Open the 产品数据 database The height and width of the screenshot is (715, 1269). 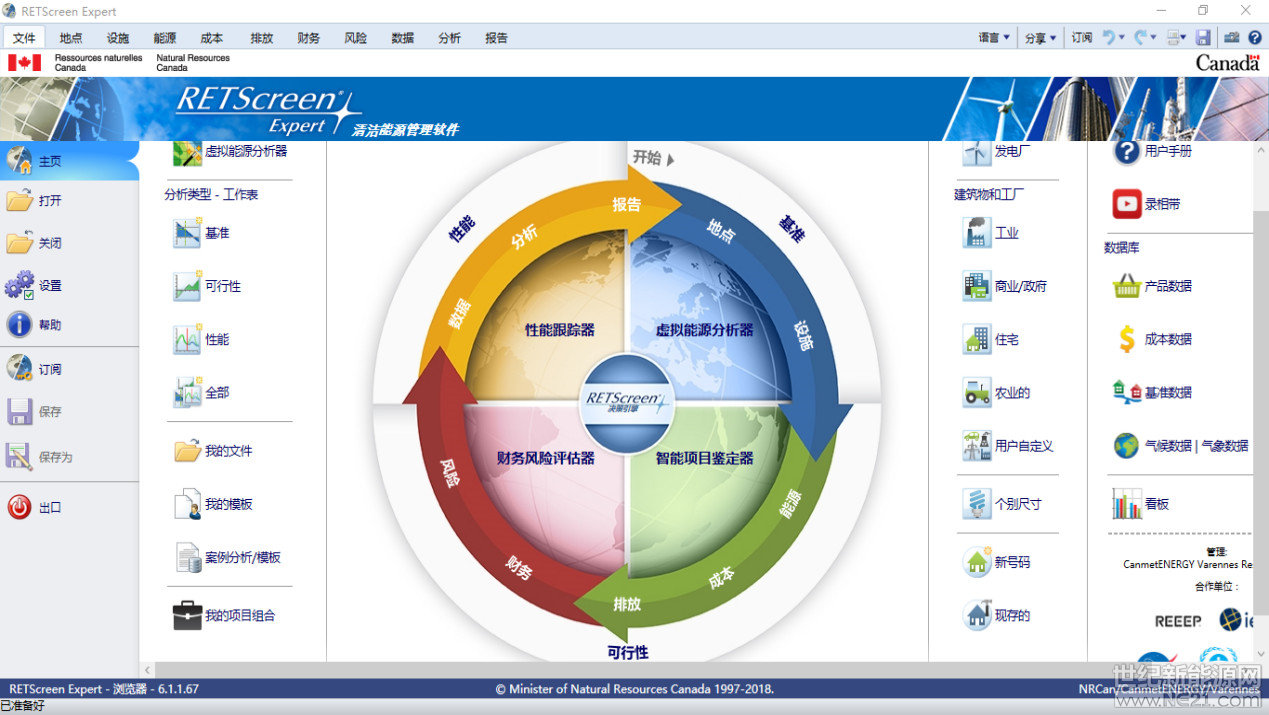(x=1152, y=286)
